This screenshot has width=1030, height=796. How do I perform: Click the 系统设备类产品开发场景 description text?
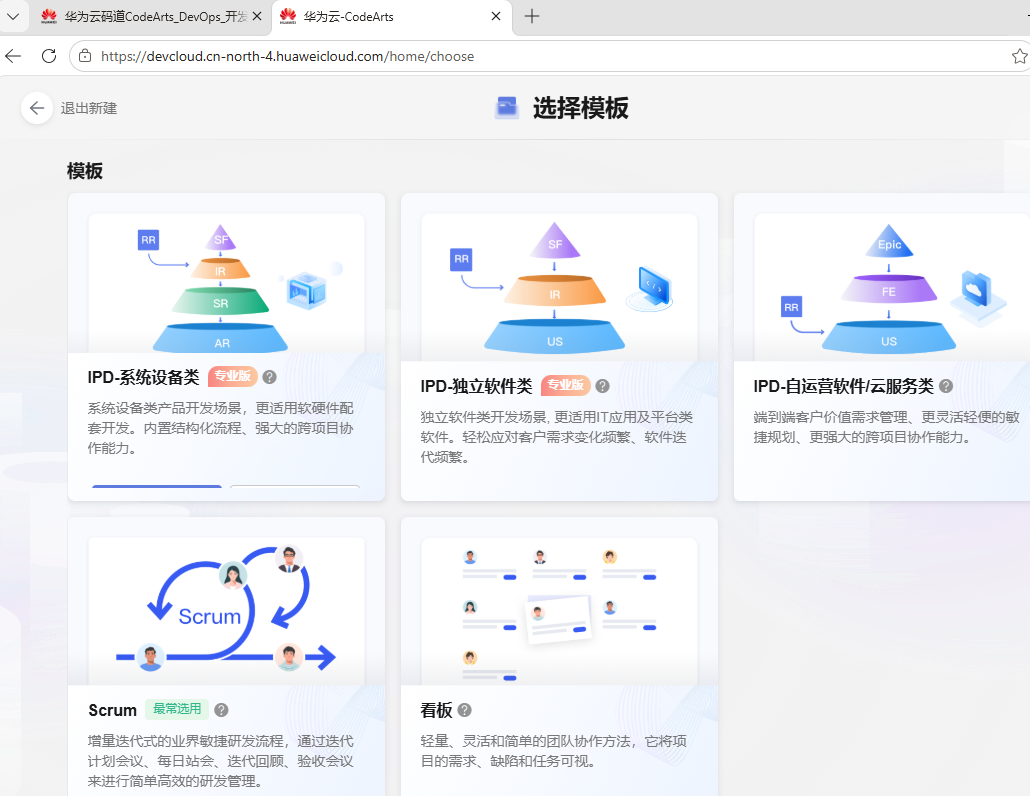pos(221,428)
